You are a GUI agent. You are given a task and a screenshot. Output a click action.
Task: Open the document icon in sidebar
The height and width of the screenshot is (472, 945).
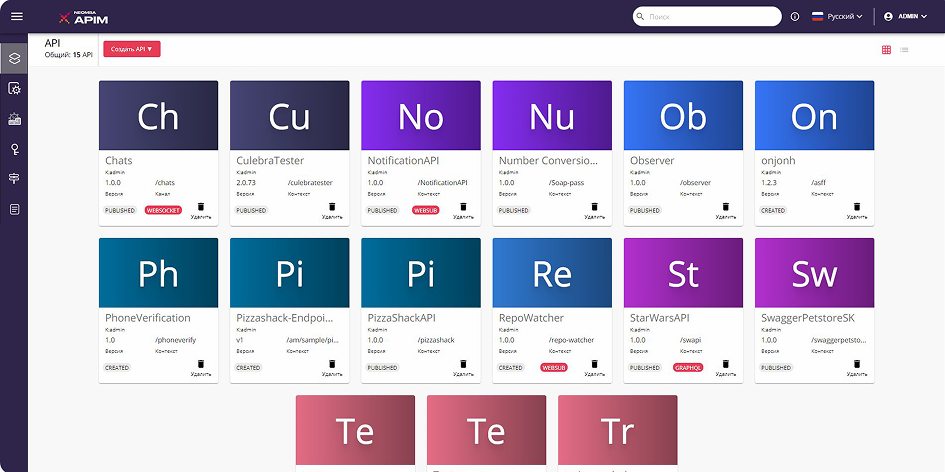[14, 209]
